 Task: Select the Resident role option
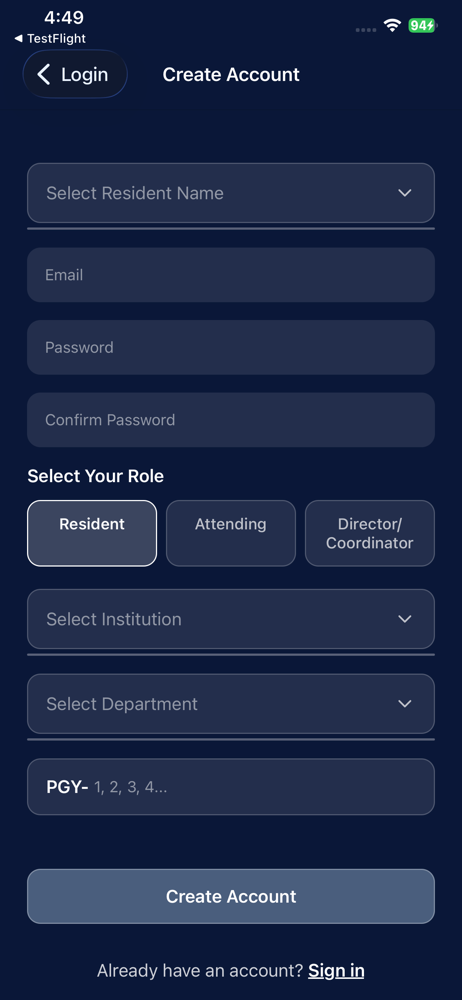coord(92,533)
